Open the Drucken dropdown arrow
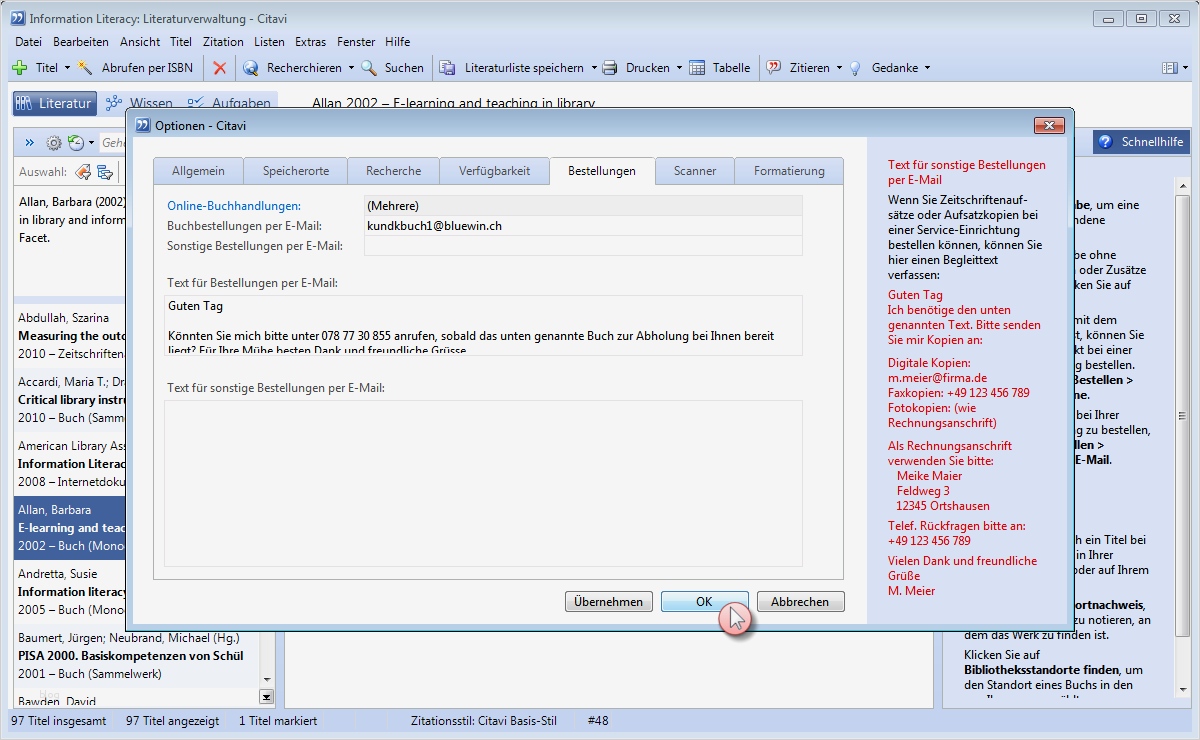Image resolution: width=1200 pixels, height=740 pixels. pos(679,68)
